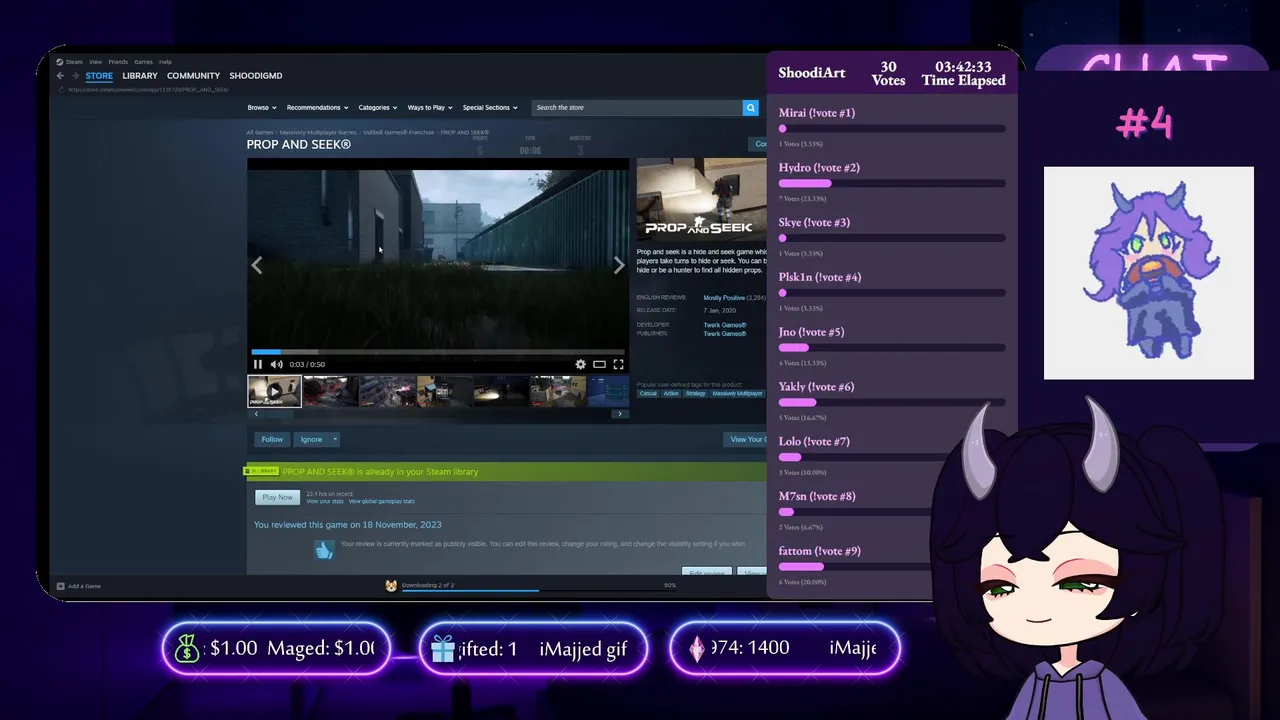Open the Friends menu

coord(118,62)
